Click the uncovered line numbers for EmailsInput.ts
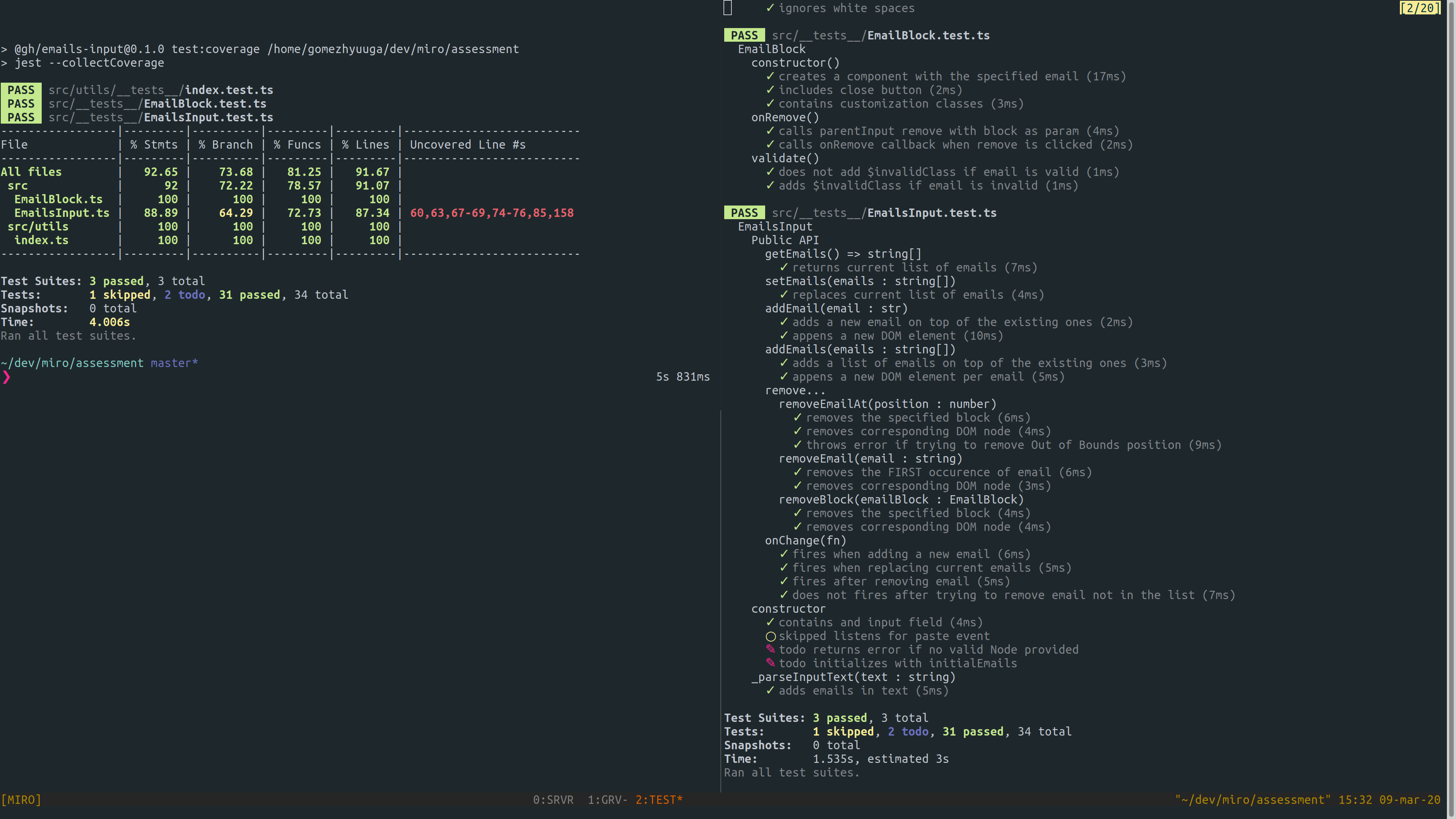The height and width of the screenshot is (819, 1456). (x=491, y=213)
